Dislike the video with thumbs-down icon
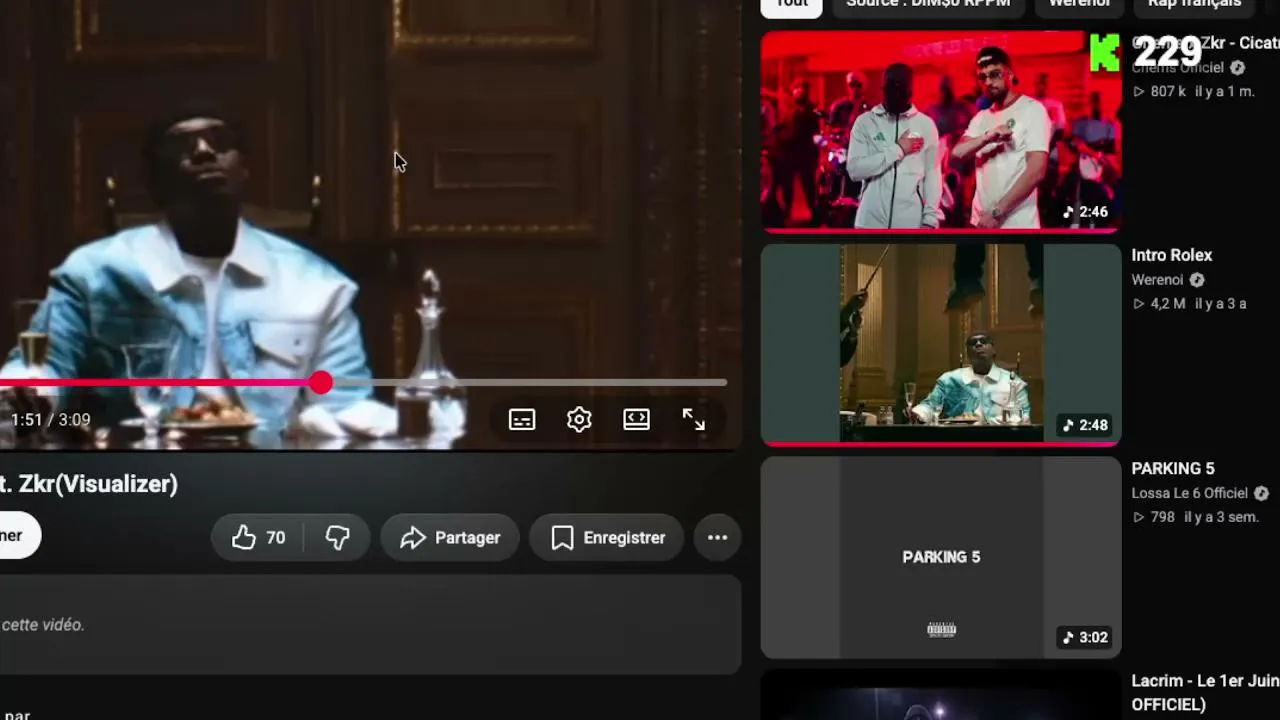1280x720 pixels. tap(338, 538)
